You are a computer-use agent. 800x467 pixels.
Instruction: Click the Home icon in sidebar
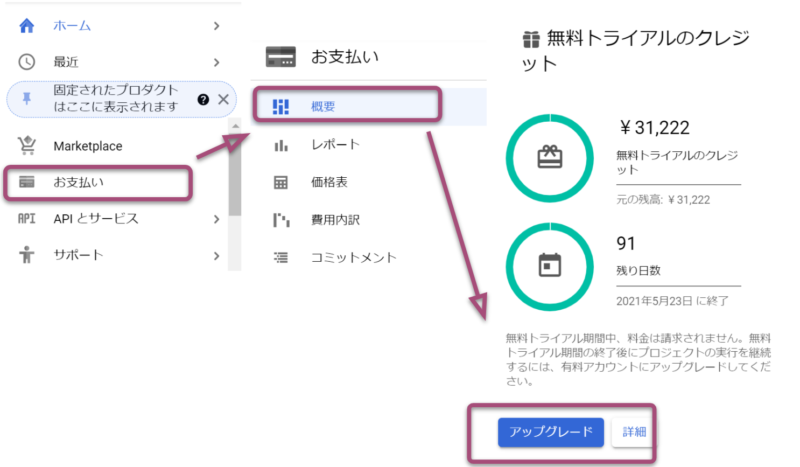27,24
